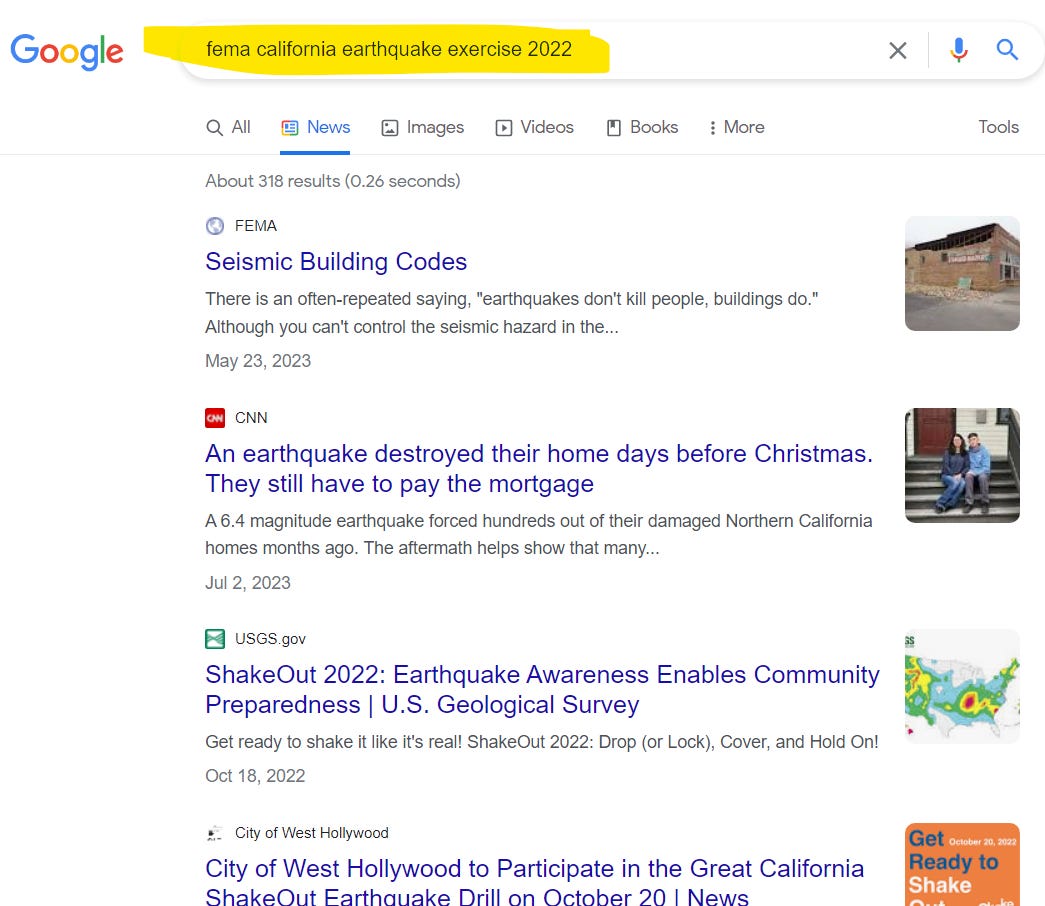Open CNN earthquake destroyed home article
Image resolution: width=1045 pixels, height=906 pixels.
click(x=538, y=469)
